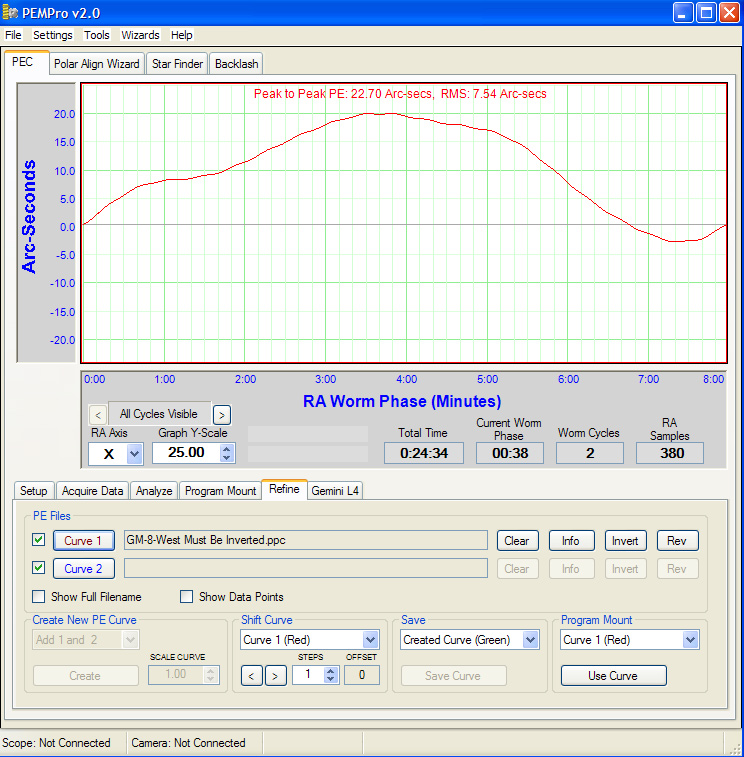Toggle the Curve 1 checkbox

39,540
